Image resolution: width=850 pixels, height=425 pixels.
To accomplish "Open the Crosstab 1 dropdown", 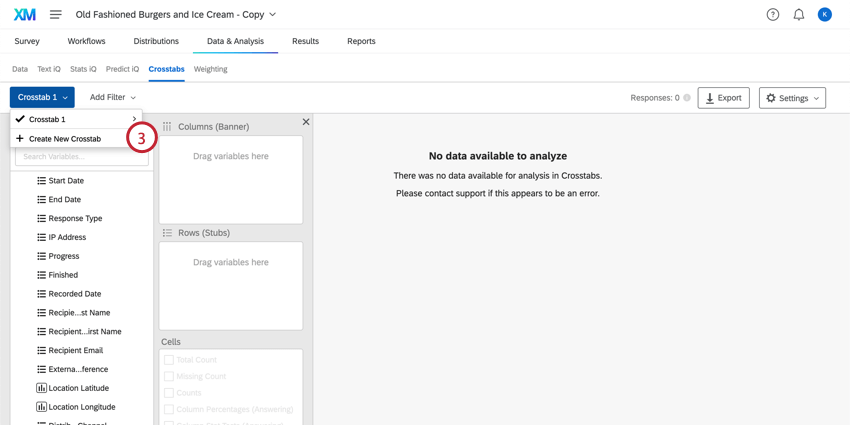I will (42, 97).
